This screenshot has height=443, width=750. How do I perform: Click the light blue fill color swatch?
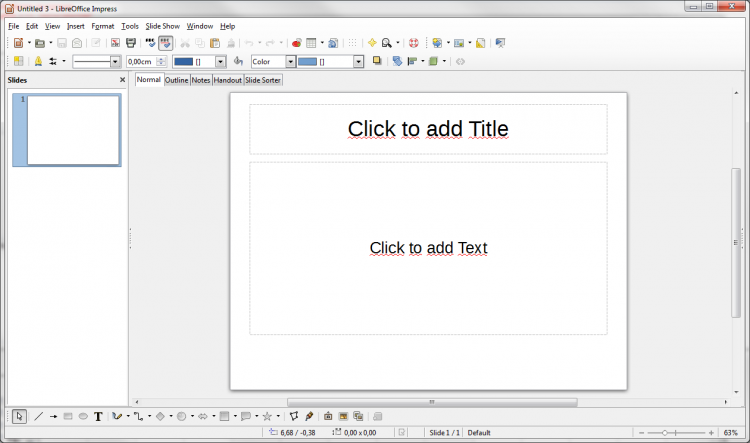[x=307, y=61]
